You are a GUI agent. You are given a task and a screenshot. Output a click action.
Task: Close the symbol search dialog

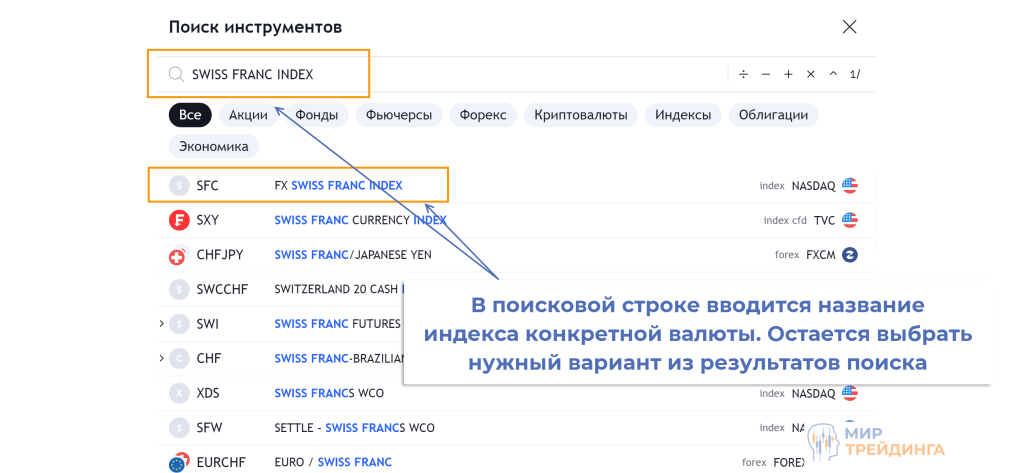point(849,27)
